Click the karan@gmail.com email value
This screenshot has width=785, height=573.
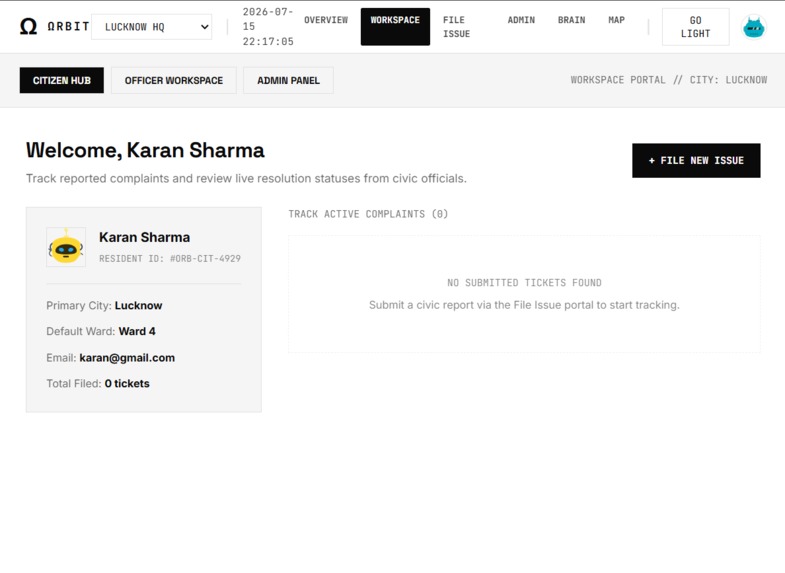[127, 358]
